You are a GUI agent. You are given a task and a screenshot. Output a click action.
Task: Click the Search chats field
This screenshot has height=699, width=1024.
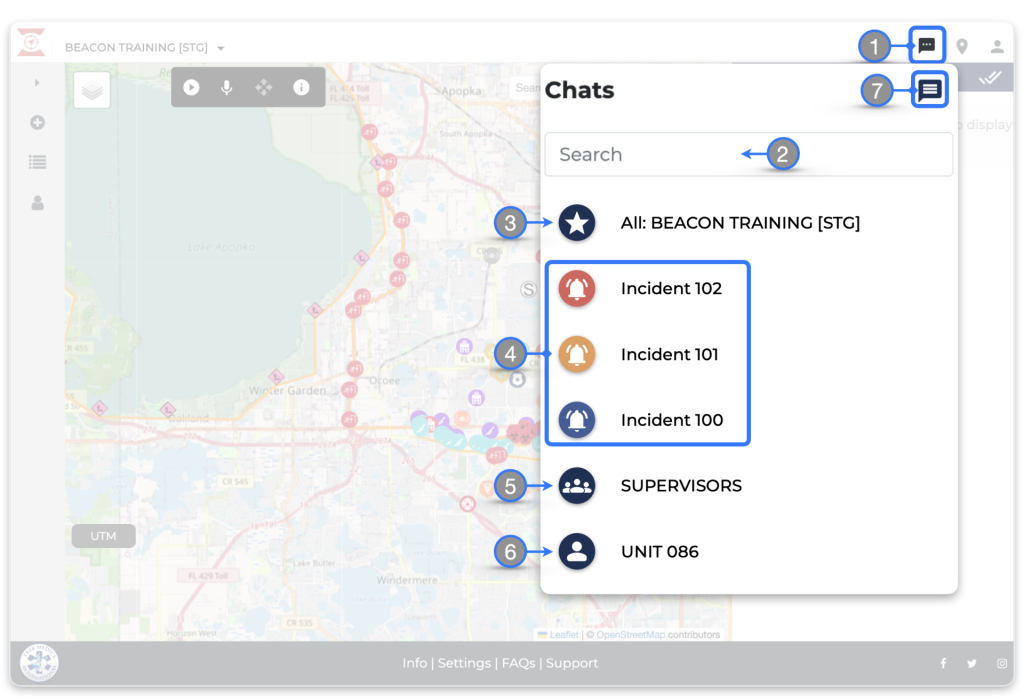tap(748, 154)
